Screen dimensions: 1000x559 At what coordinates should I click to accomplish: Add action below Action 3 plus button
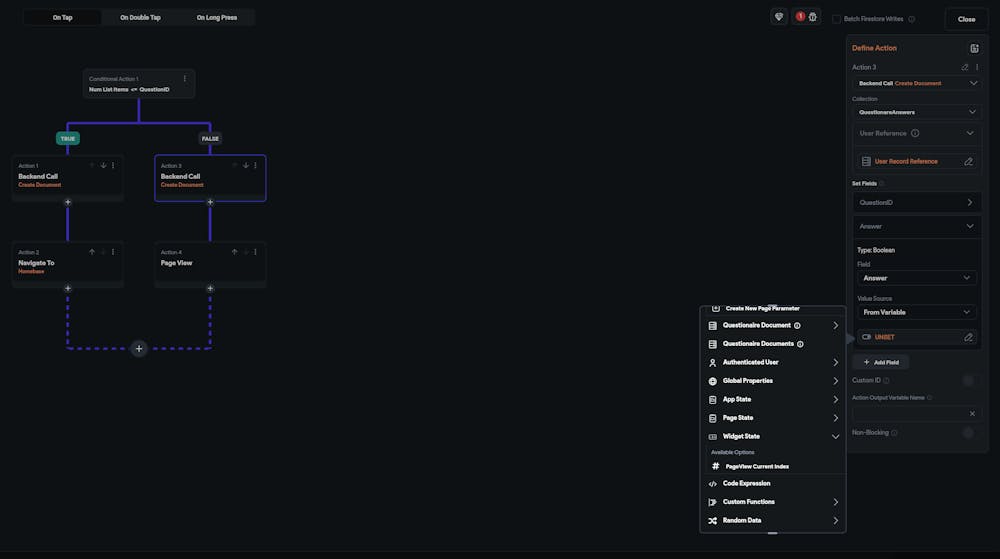(210, 202)
